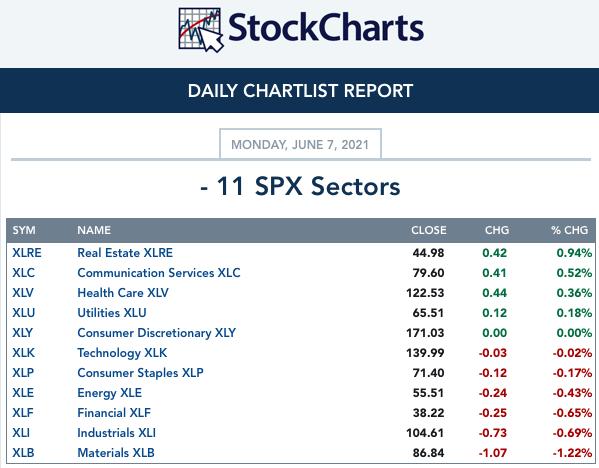Click the % CHG column header
The image size is (599, 468).
(x=570, y=230)
